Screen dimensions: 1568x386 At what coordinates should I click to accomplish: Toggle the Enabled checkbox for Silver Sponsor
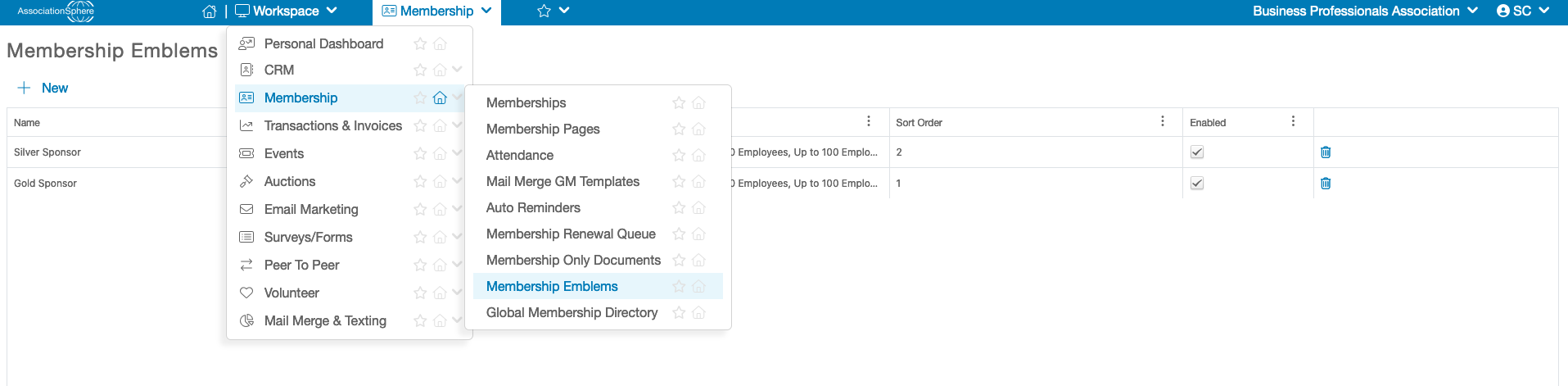click(x=1197, y=152)
